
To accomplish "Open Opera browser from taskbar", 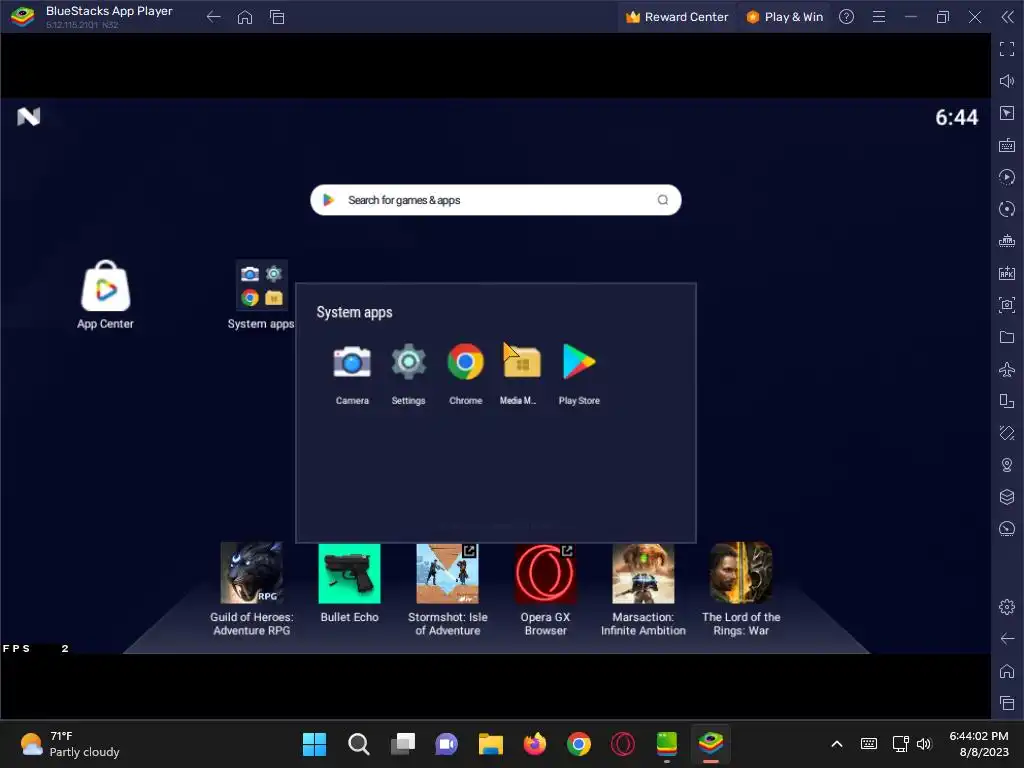I will point(623,744).
